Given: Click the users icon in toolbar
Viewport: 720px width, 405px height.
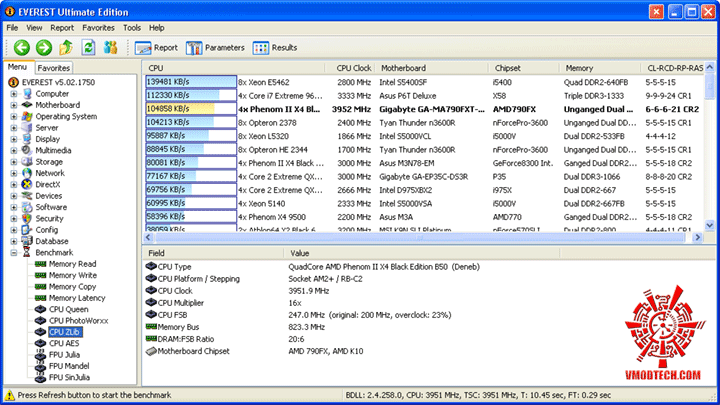Looking at the screenshot, I should pos(110,48).
